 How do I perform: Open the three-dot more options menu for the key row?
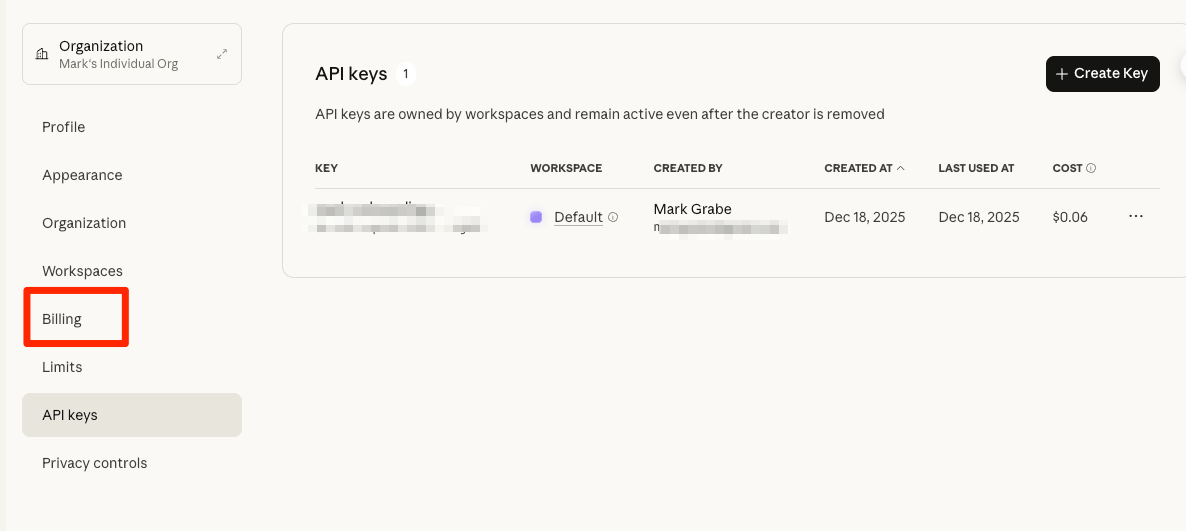[x=1135, y=216]
